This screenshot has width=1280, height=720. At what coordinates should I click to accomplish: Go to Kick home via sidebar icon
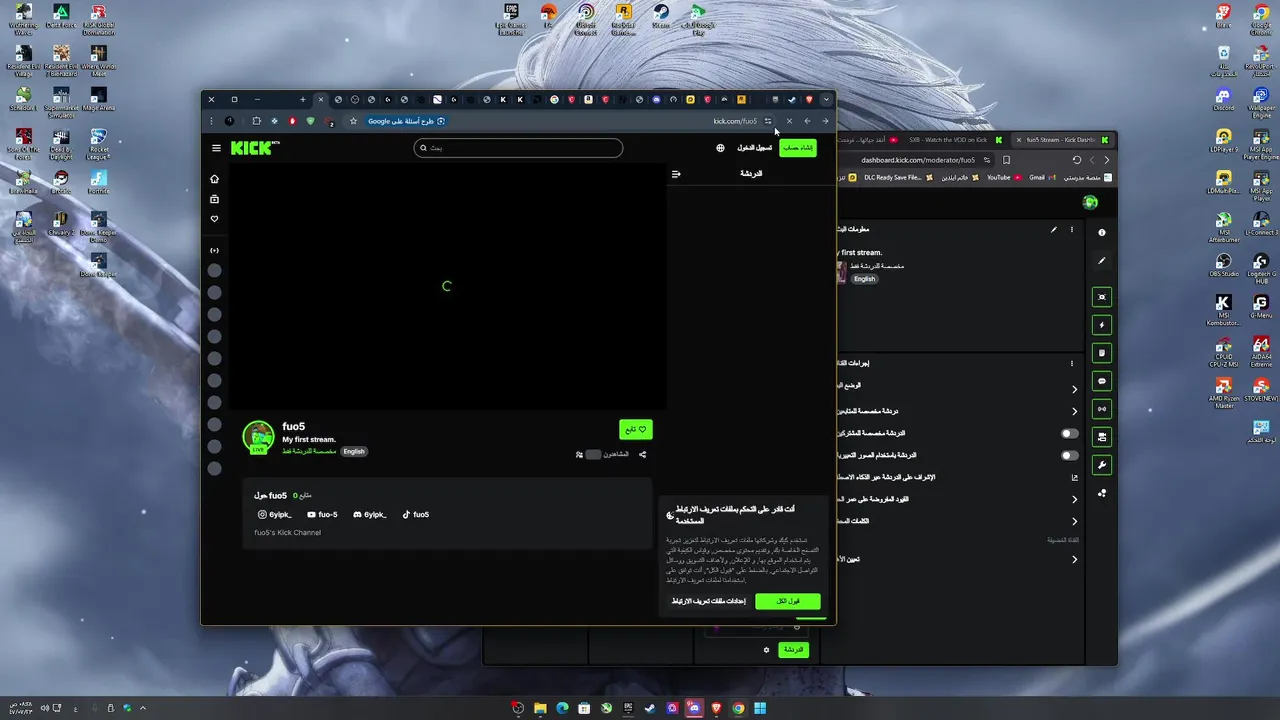[x=214, y=179]
